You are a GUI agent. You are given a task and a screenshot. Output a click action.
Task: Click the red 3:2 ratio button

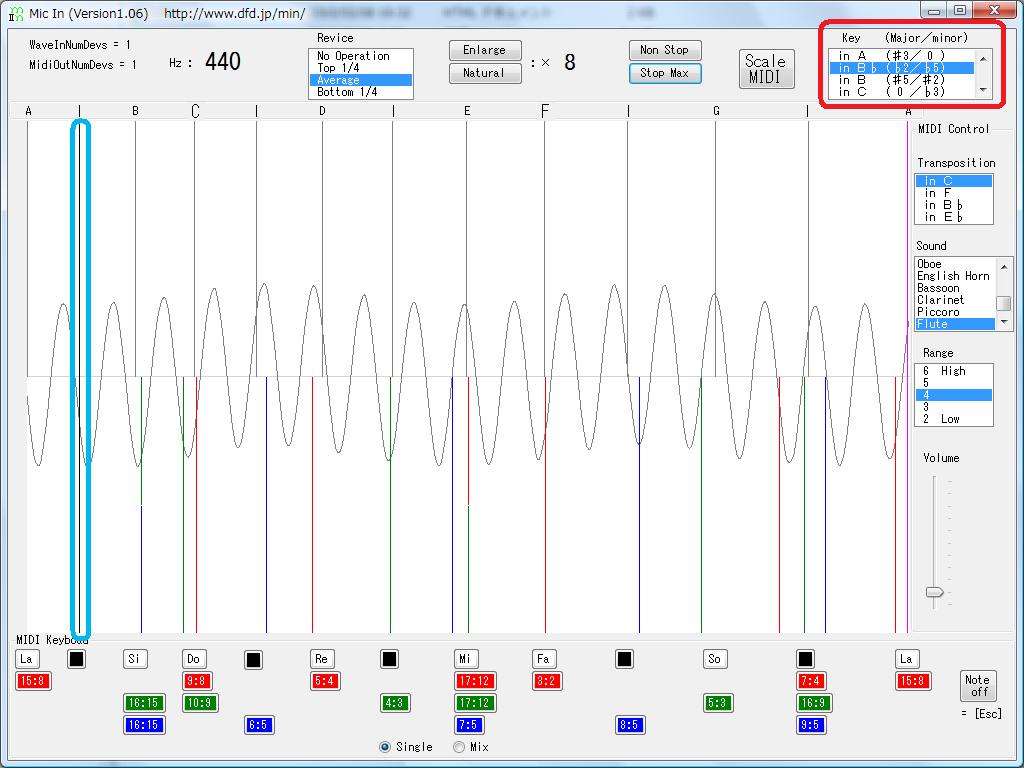547,681
